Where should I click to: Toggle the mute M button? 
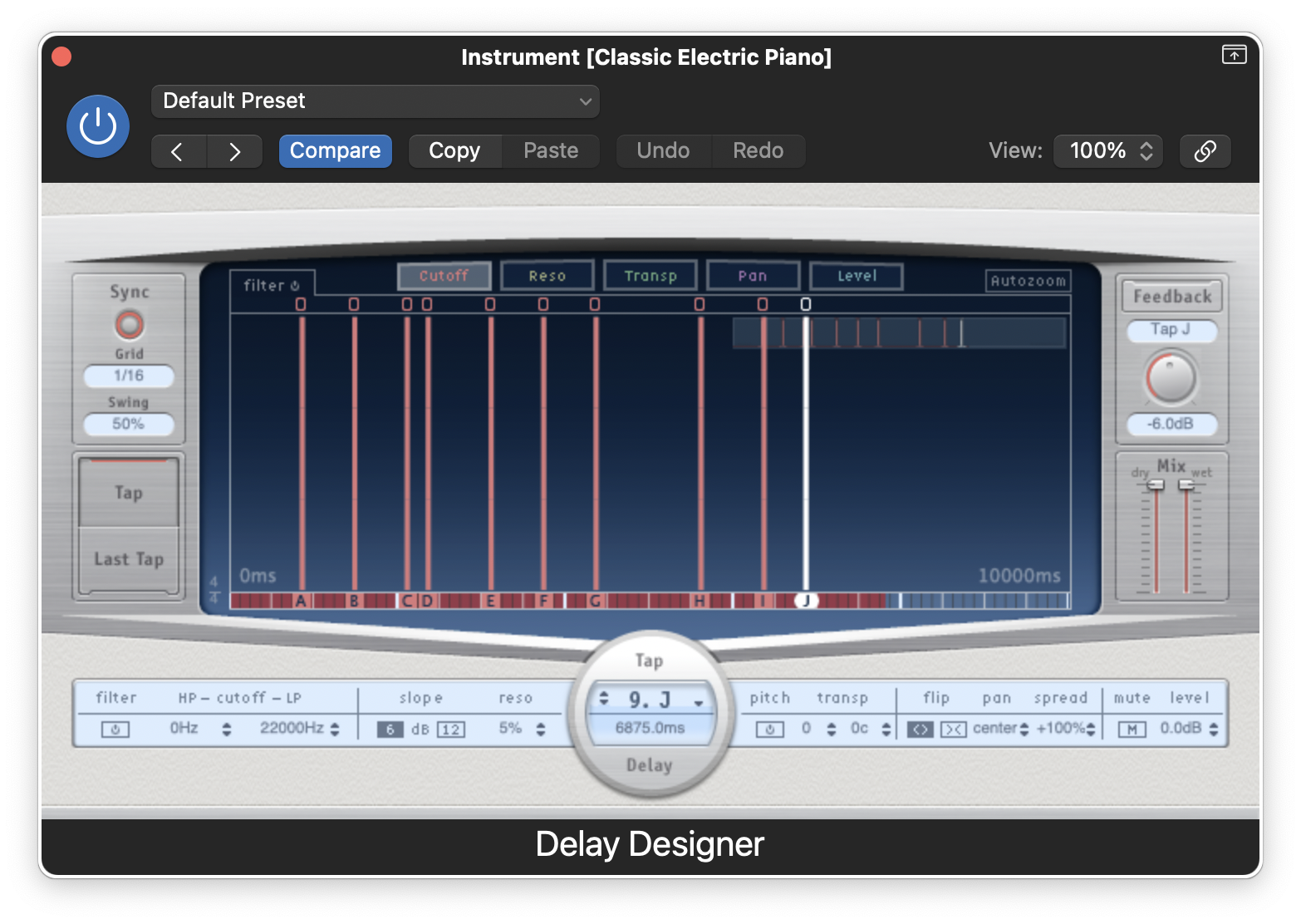pos(1132,730)
